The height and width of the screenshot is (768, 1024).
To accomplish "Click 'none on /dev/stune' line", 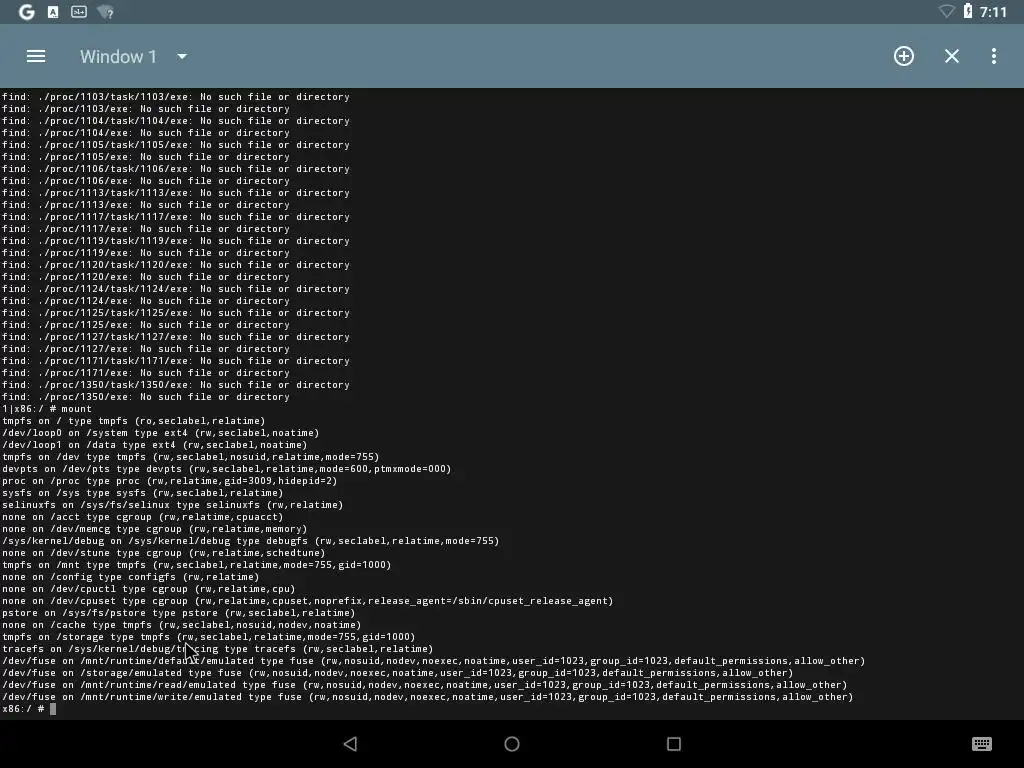I will (x=164, y=553).
